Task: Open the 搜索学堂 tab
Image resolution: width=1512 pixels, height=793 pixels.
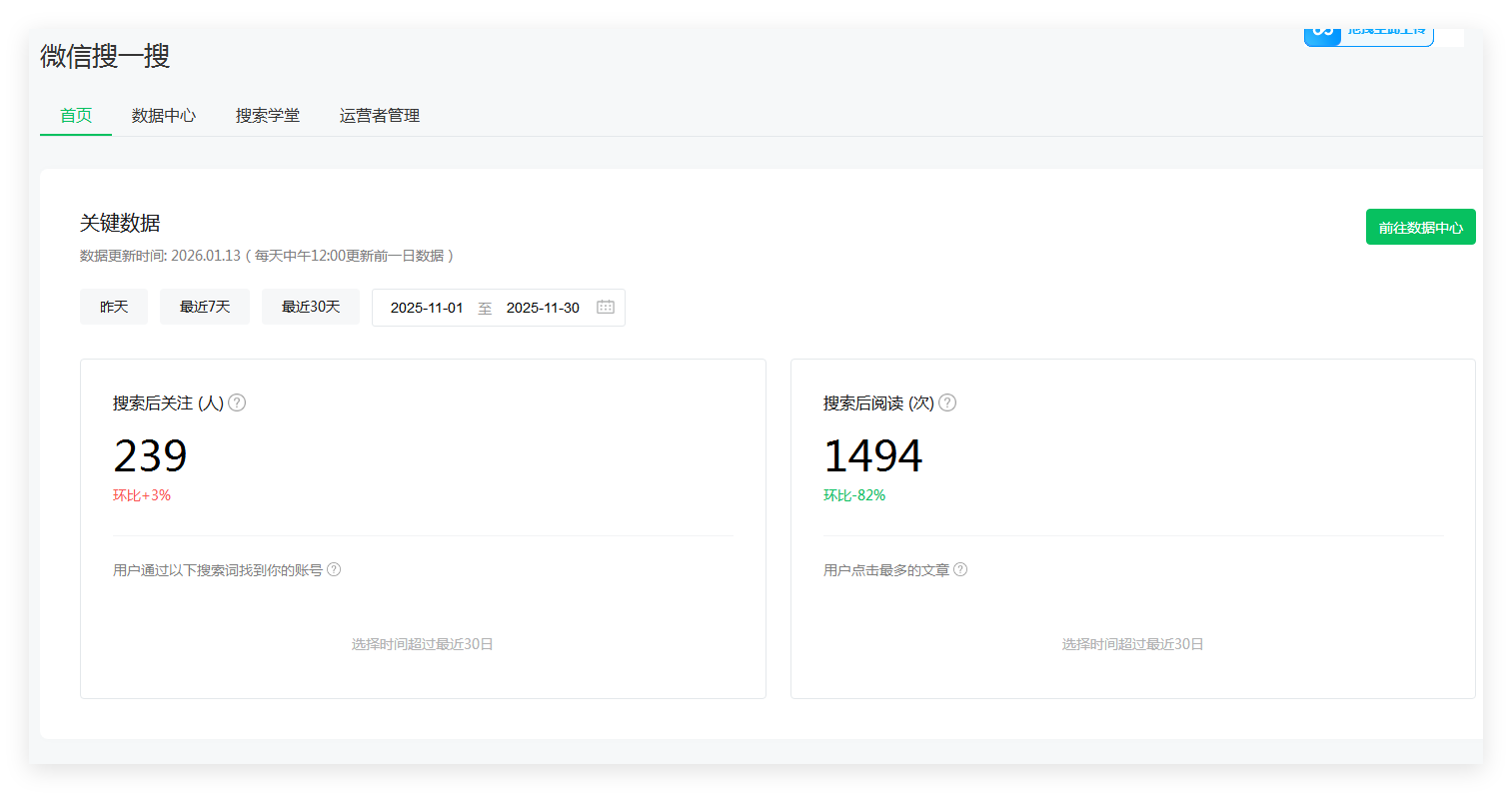Action: [268, 116]
